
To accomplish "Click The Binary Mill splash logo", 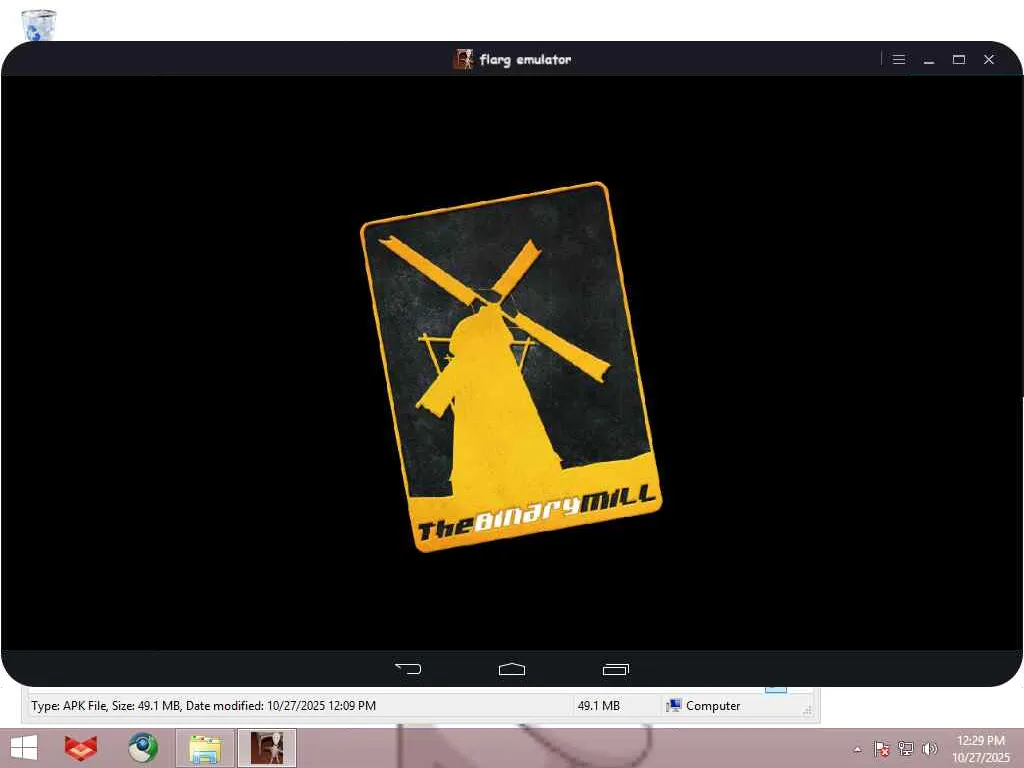I will coord(511,367).
